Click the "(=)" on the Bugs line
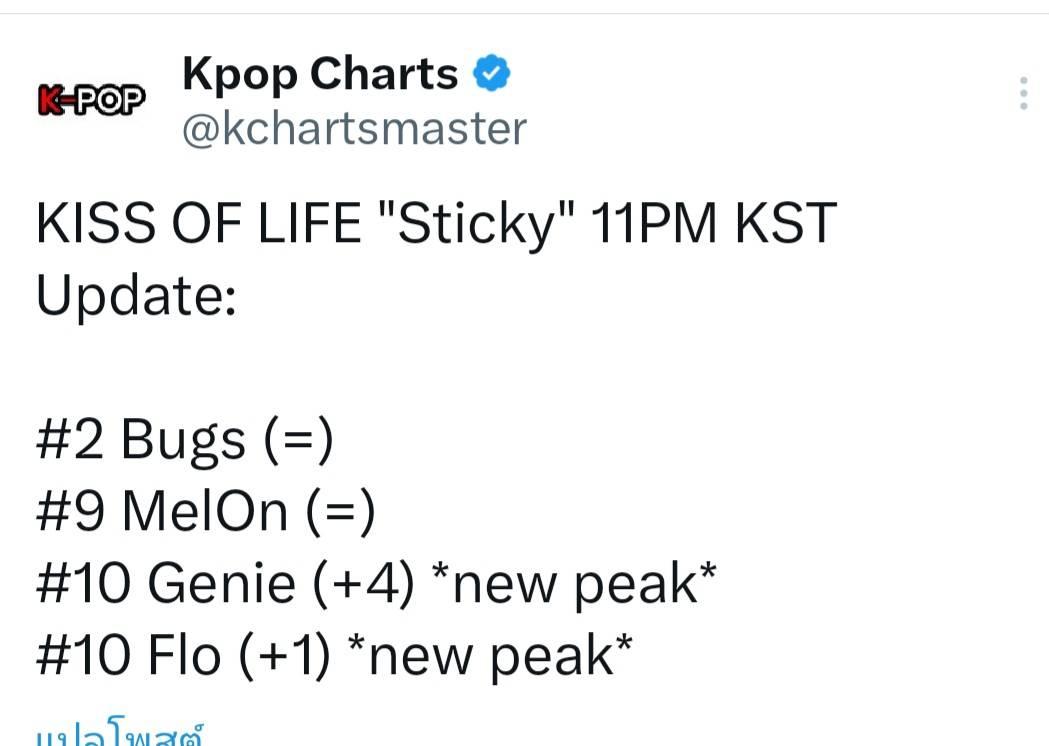1049x746 pixels. [298, 441]
